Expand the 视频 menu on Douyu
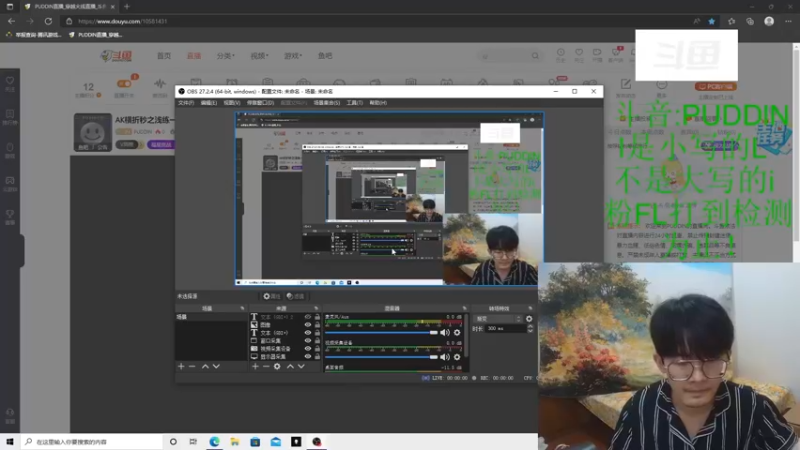This screenshot has height=450, width=800. click(x=259, y=56)
